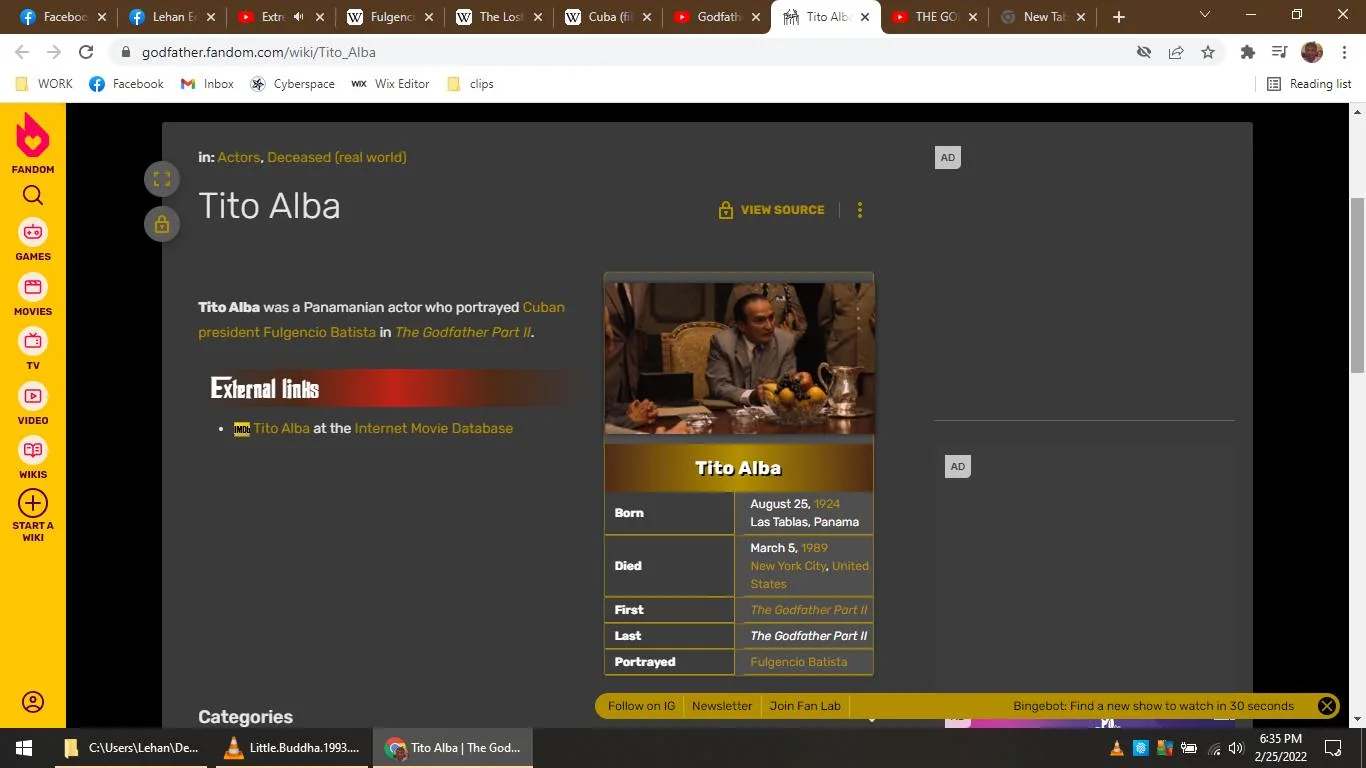Switch to the VLC Little.Buddha taskbar window
The image size is (1366, 768).
click(x=290, y=748)
